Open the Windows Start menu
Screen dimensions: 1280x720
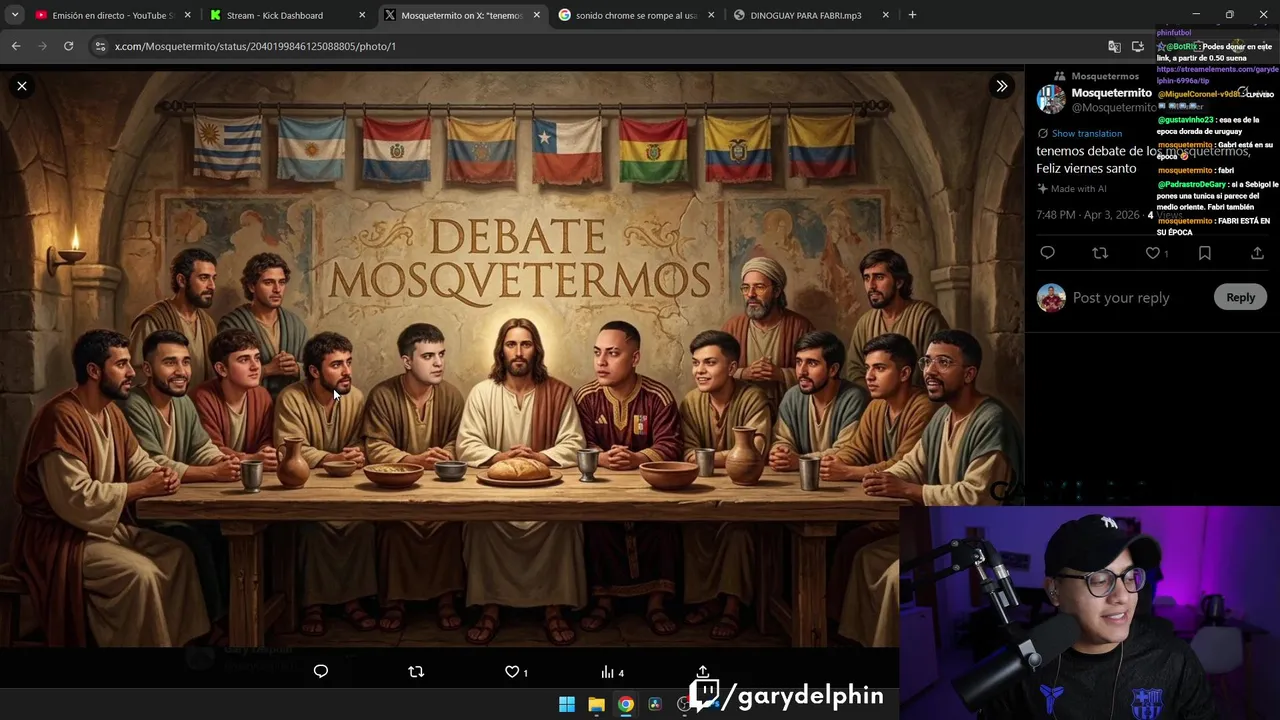[x=567, y=704]
